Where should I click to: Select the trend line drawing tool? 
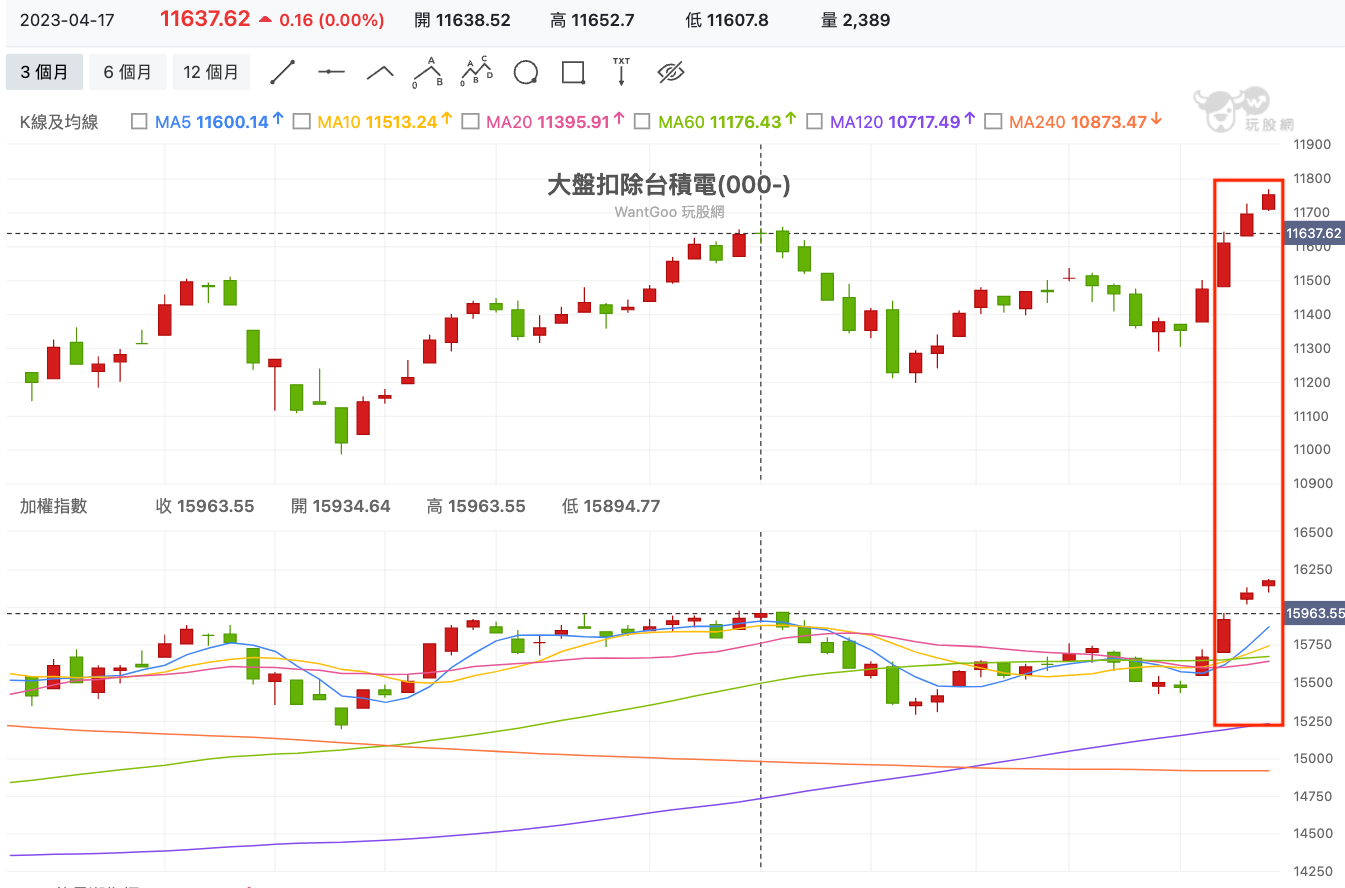283,72
